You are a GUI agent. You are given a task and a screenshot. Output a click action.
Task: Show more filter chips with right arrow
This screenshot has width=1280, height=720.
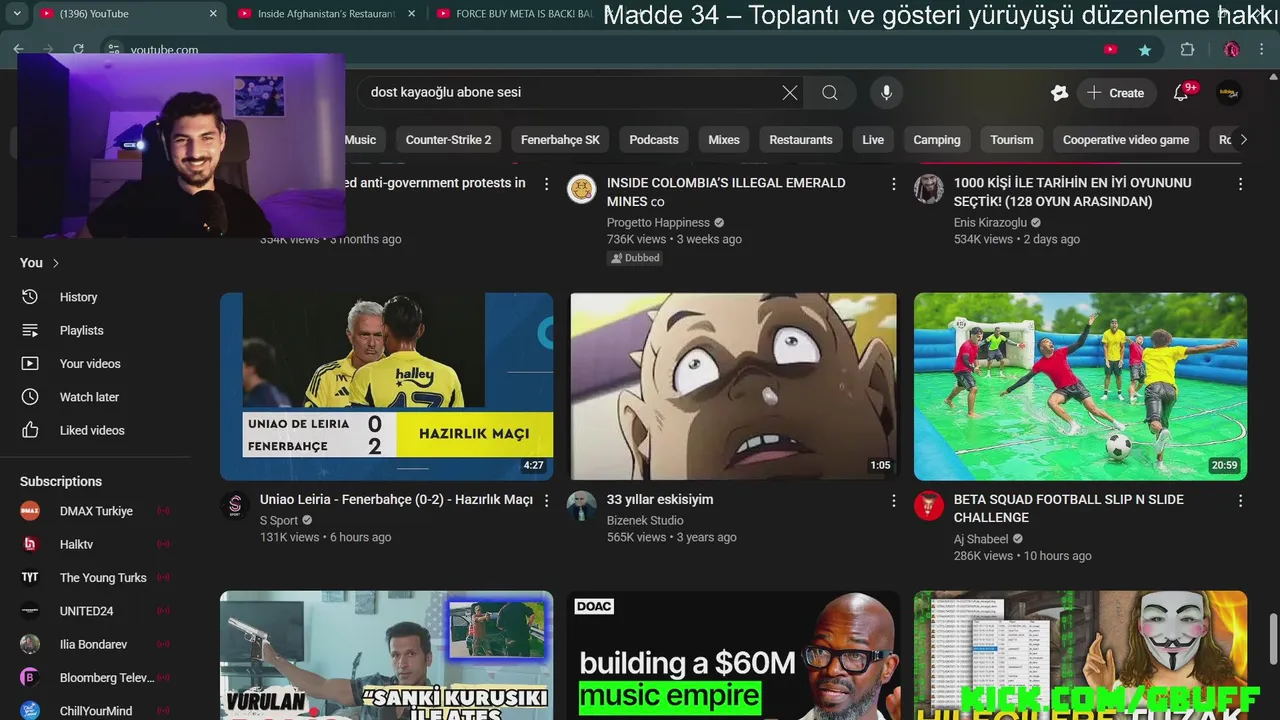1243,140
